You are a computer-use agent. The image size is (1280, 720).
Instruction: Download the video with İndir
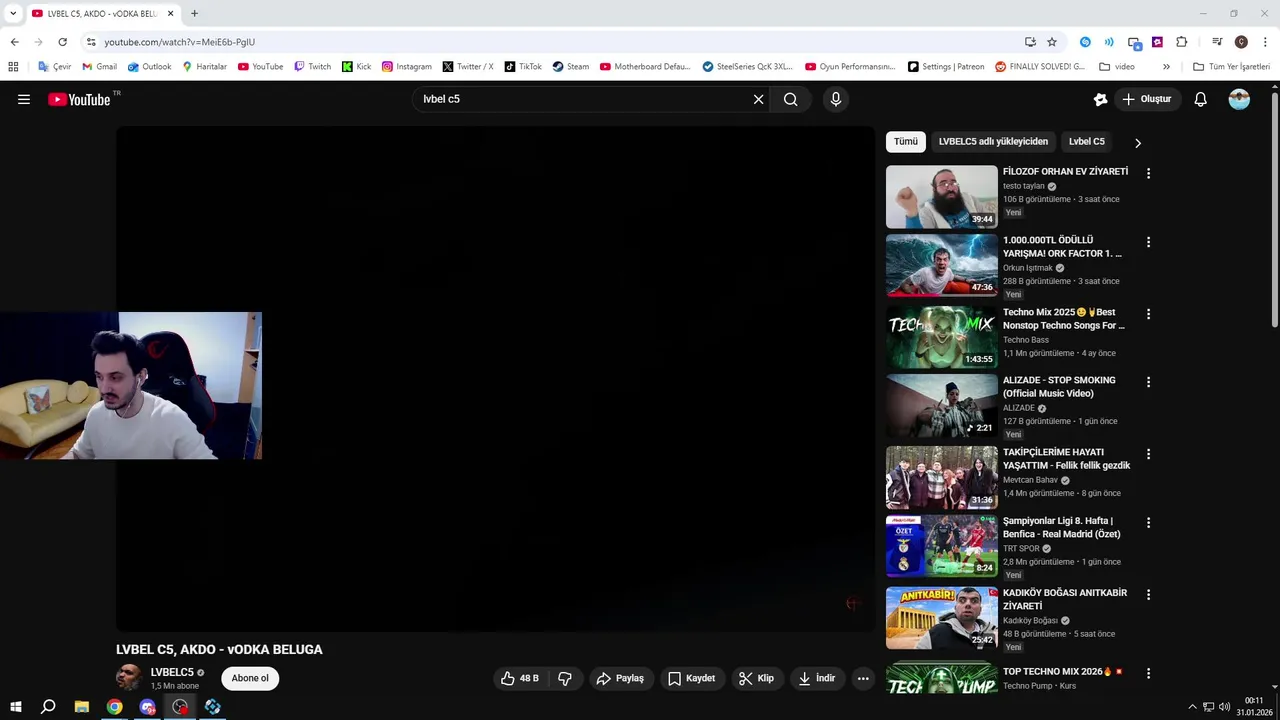click(816, 678)
